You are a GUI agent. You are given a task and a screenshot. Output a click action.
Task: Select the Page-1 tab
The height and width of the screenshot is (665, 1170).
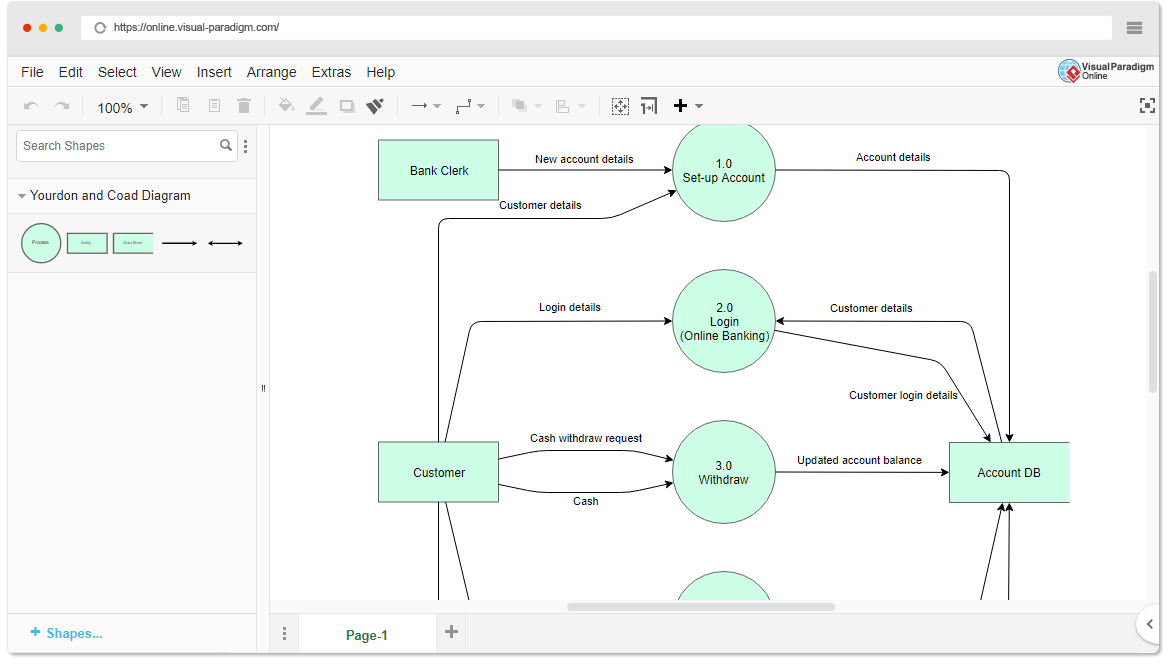(x=367, y=635)
